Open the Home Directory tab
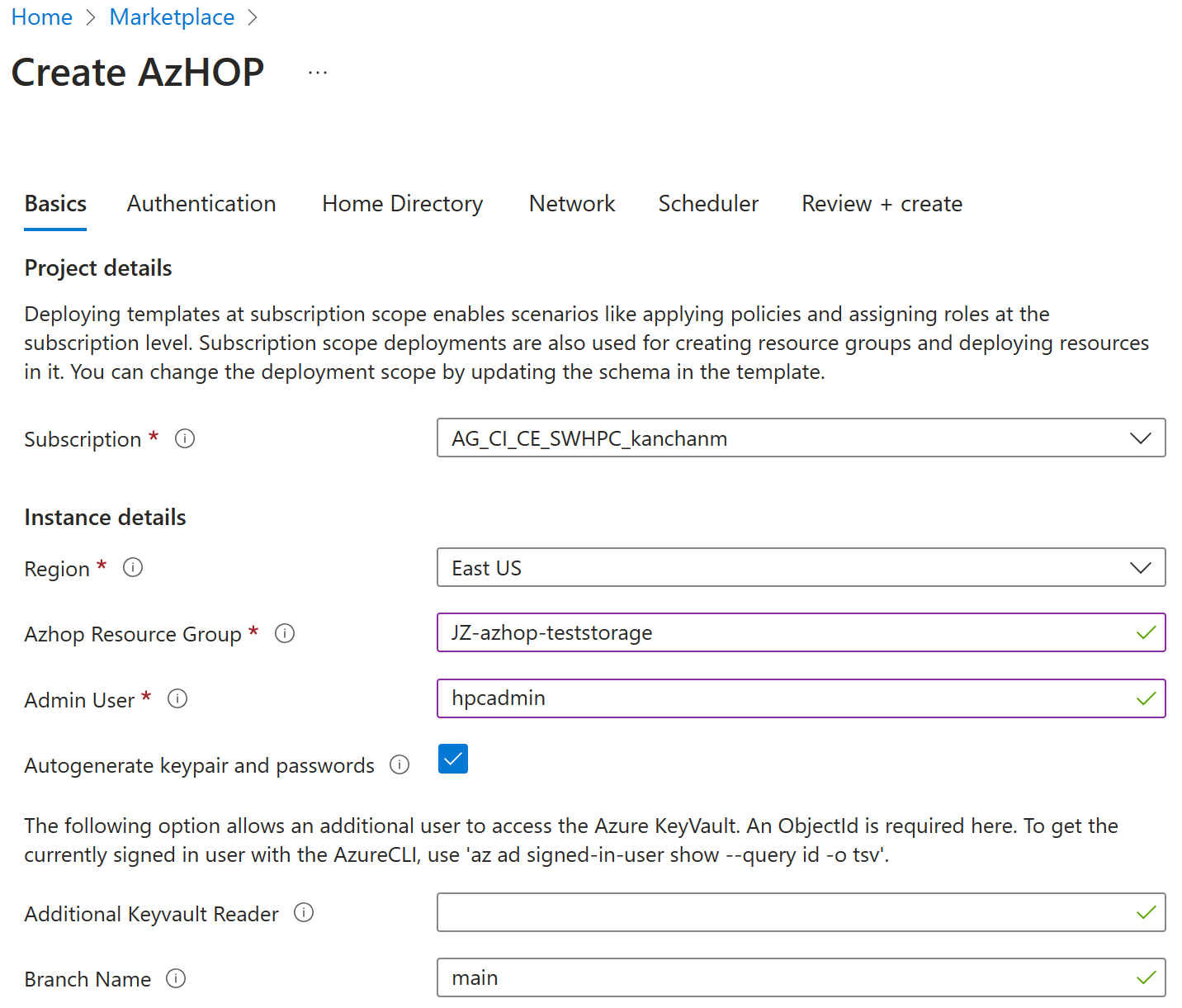Viewport: 1182px width, 1008px height. (403, 204)
